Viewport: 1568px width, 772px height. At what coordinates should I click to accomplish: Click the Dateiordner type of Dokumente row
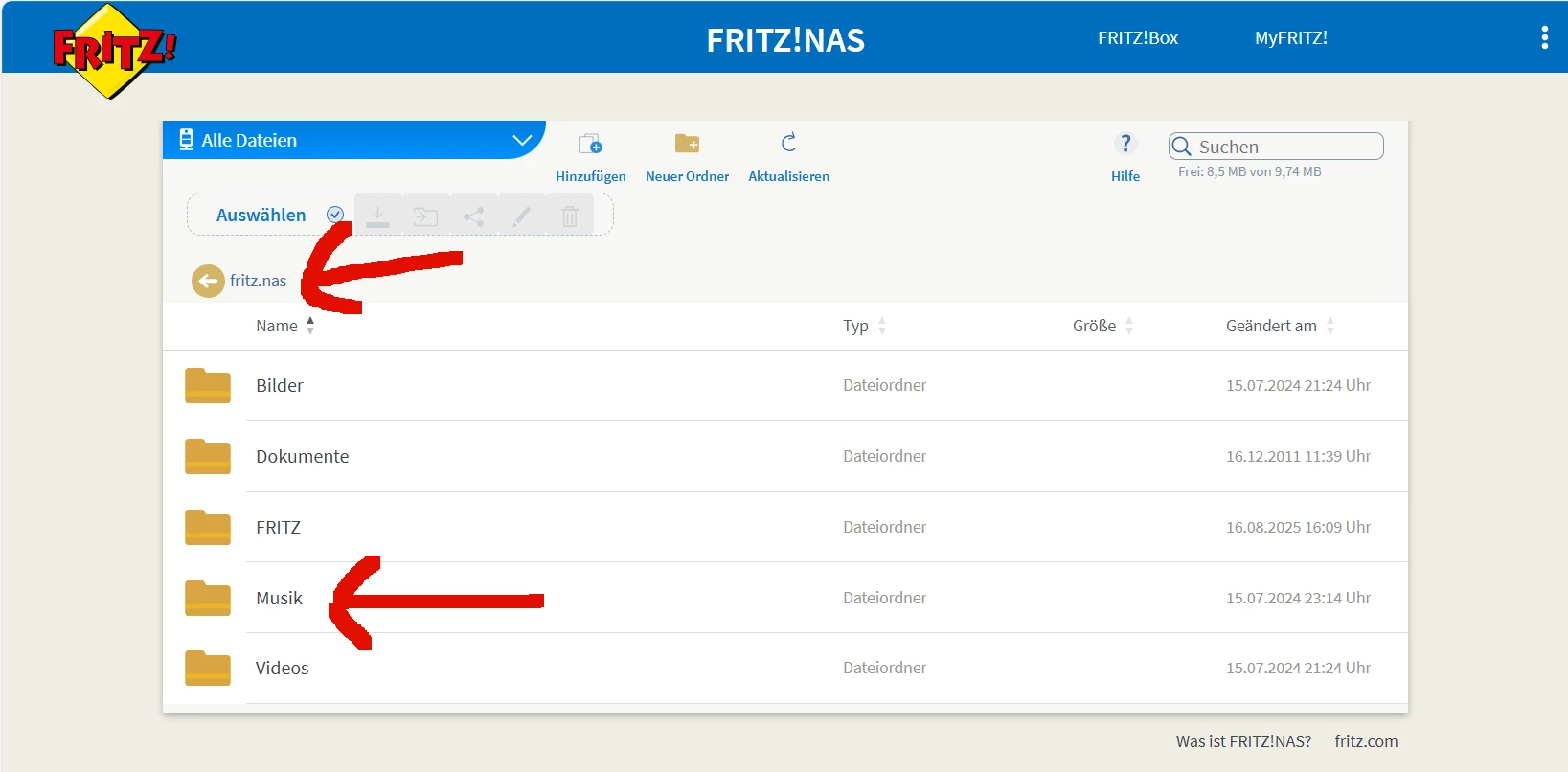(884, 456)
